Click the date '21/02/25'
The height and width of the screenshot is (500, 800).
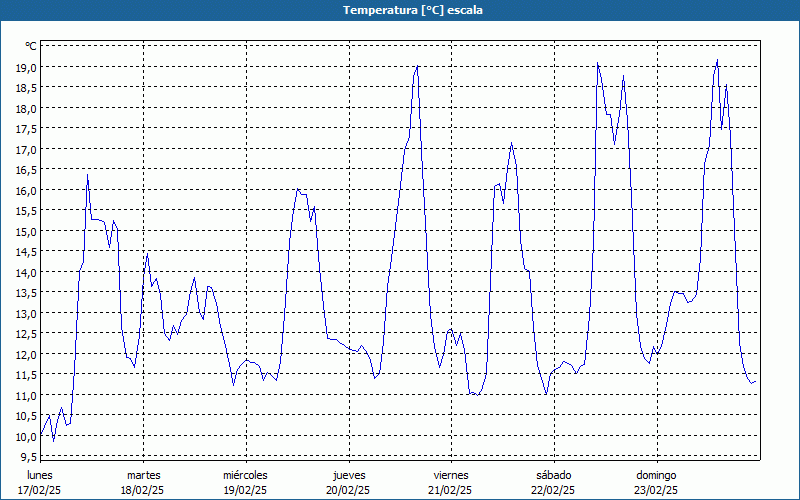451,490
